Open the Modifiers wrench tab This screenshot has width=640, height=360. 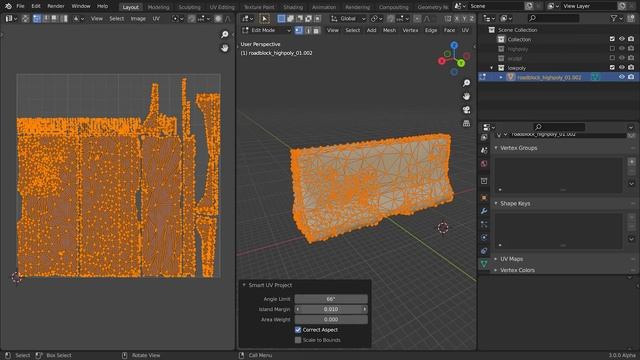pyautogui.click(x=484, y=211)
